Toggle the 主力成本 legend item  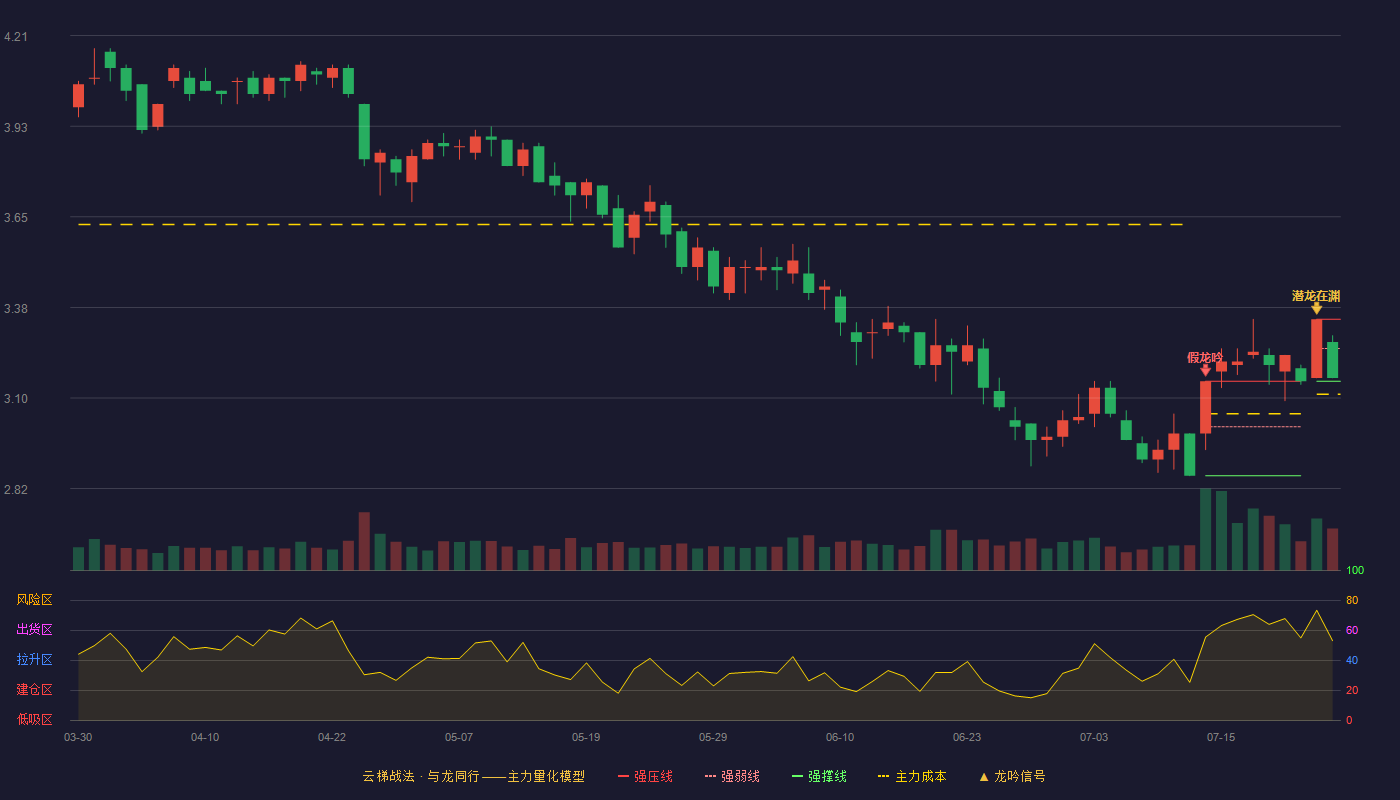click(x=912, y=776)
